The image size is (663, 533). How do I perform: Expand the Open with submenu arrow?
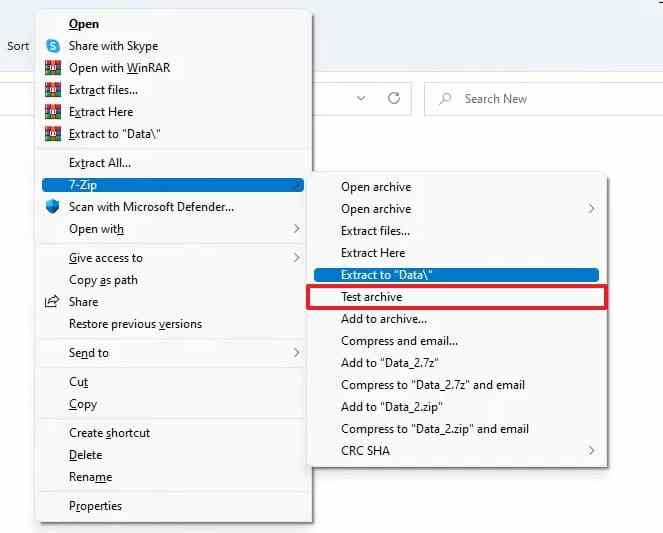[296, 229]
